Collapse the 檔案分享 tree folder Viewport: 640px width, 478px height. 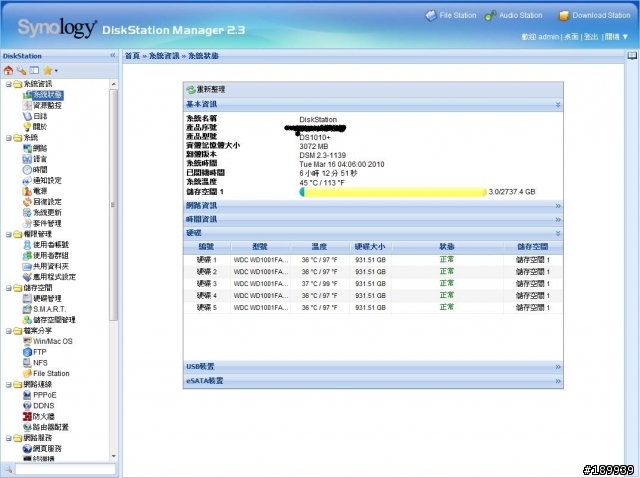click(9, 331)
